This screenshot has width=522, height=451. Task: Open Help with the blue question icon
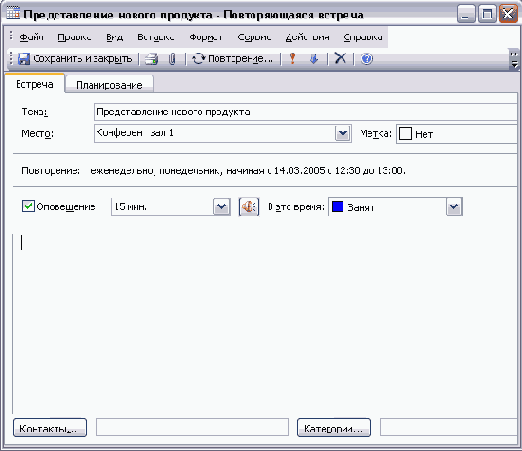[x=367, y=59]
